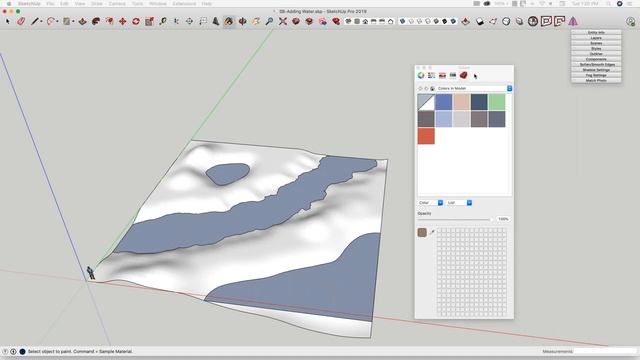Open the List dropdown in Colors panel

coord(459,203)
